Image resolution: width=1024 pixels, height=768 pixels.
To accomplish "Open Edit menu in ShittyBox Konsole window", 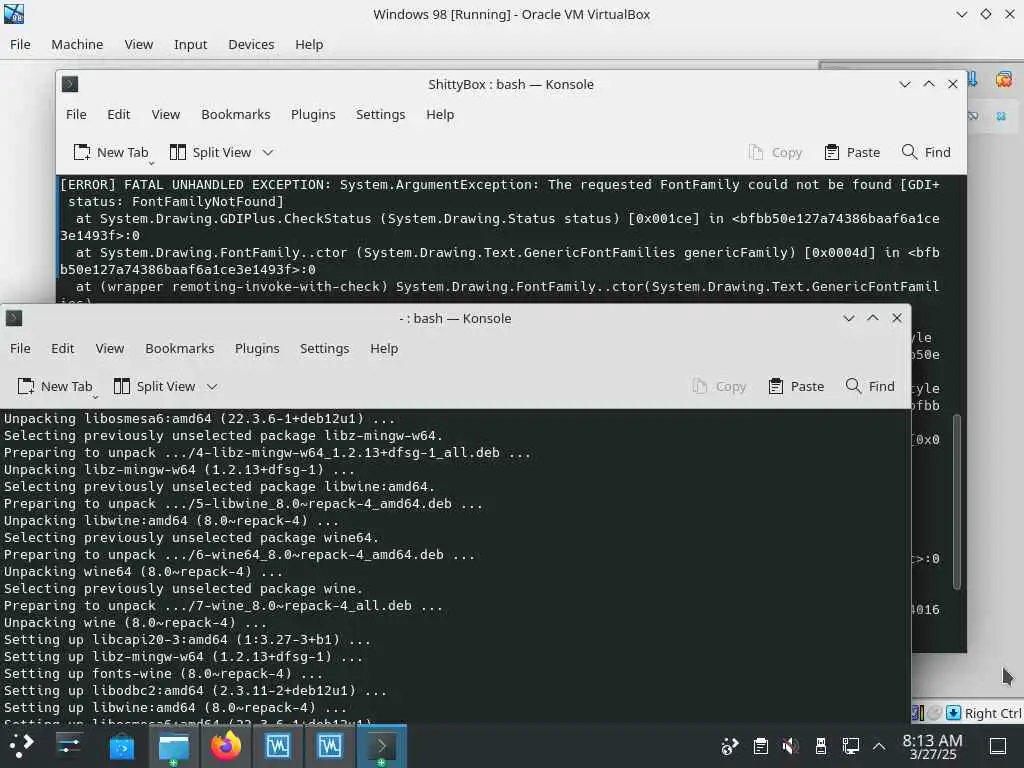I will (118, 114).
